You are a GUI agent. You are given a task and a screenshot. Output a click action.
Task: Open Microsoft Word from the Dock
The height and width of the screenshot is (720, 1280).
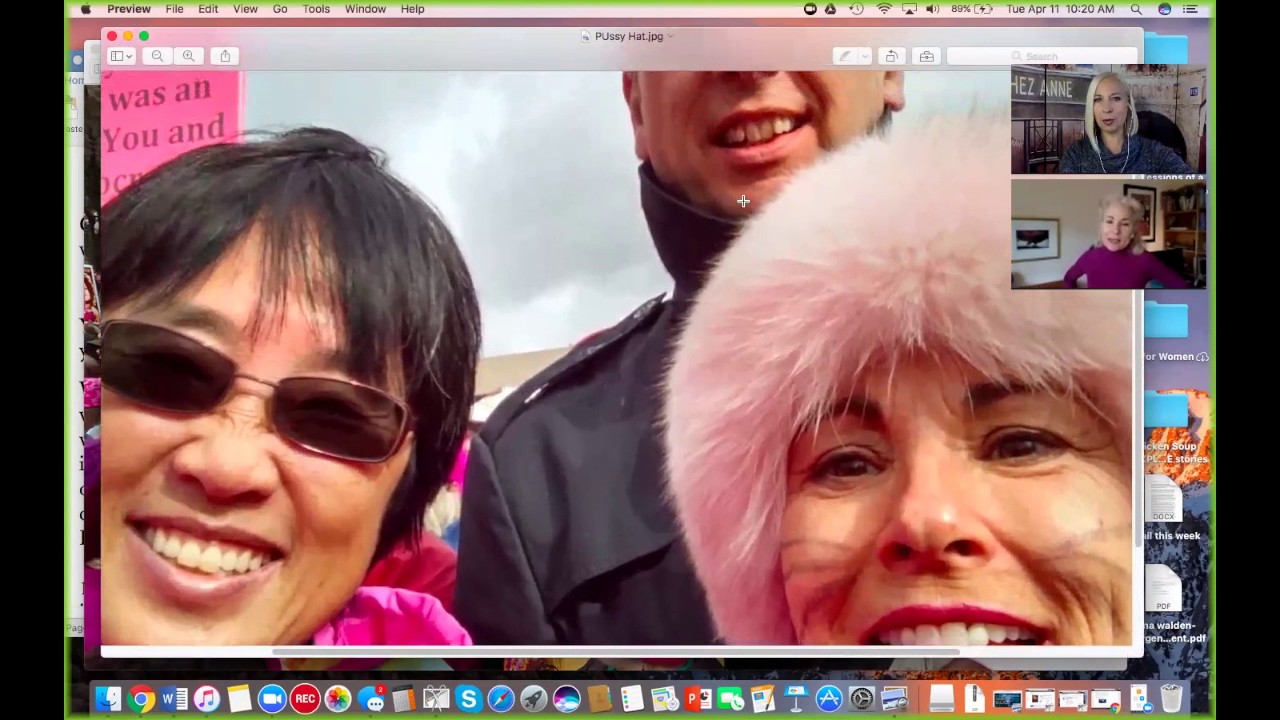pyautogui.click(x=174, y=698)
